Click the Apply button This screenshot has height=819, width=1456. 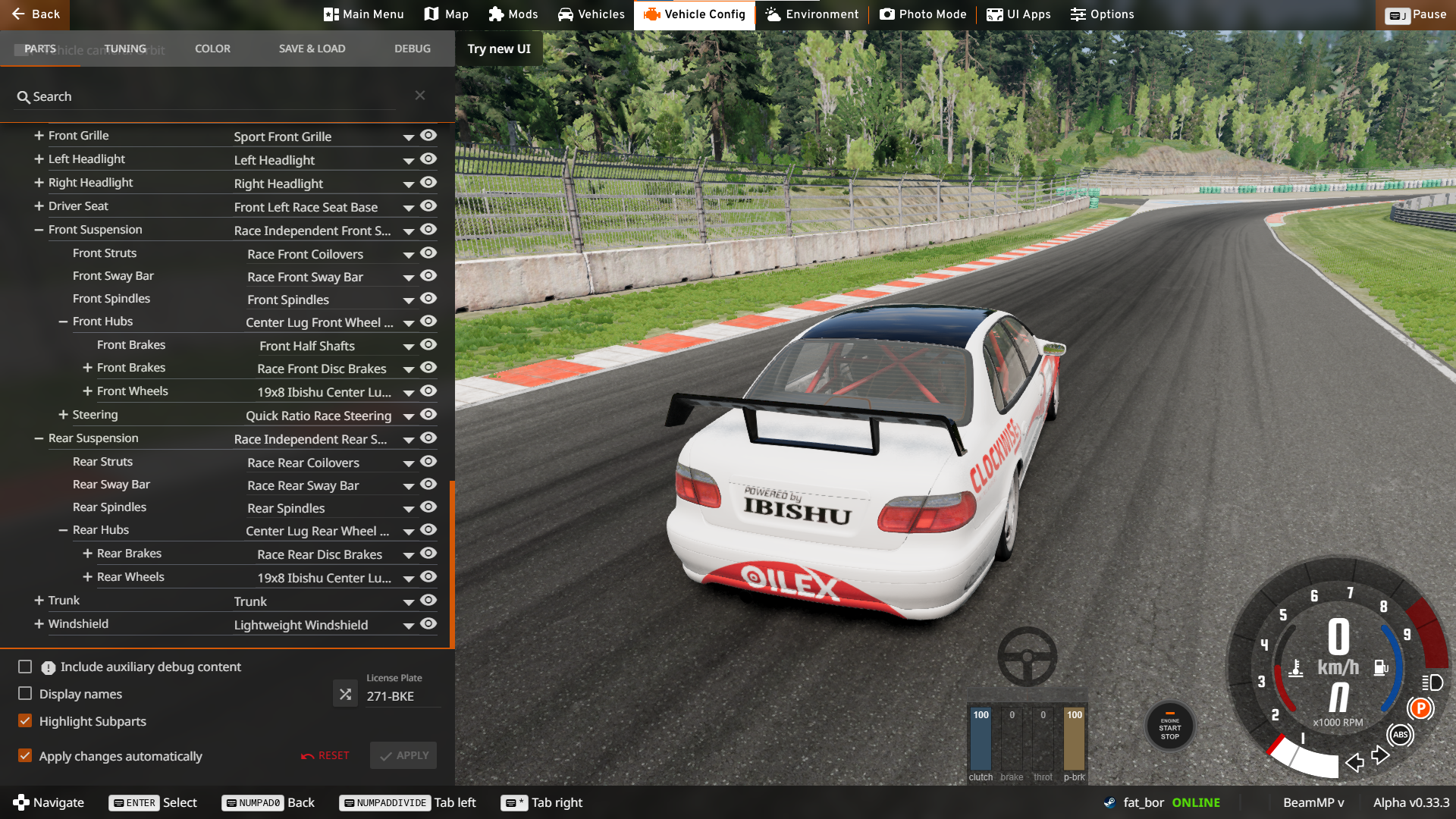pyautogui.click(x=403, y=755)
